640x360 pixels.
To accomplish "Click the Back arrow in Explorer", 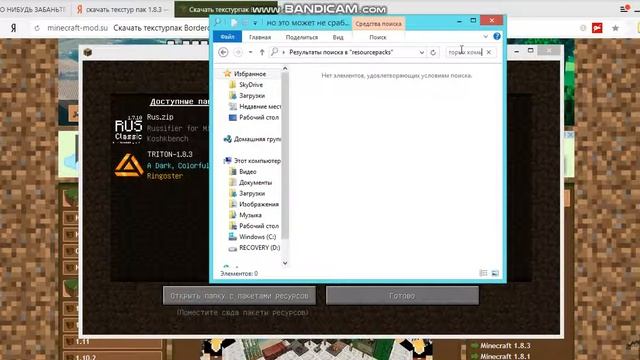I will 223,52.
